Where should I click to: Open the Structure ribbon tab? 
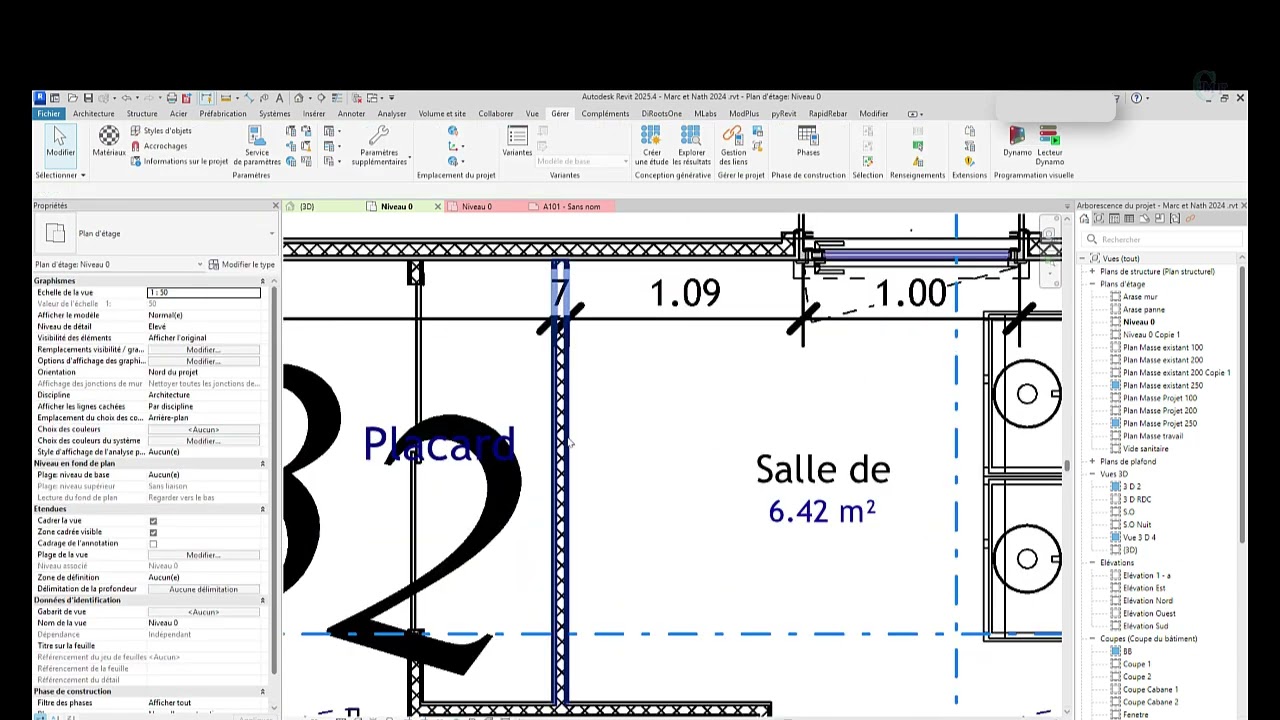pyautogui.click(x=142, y=114)
